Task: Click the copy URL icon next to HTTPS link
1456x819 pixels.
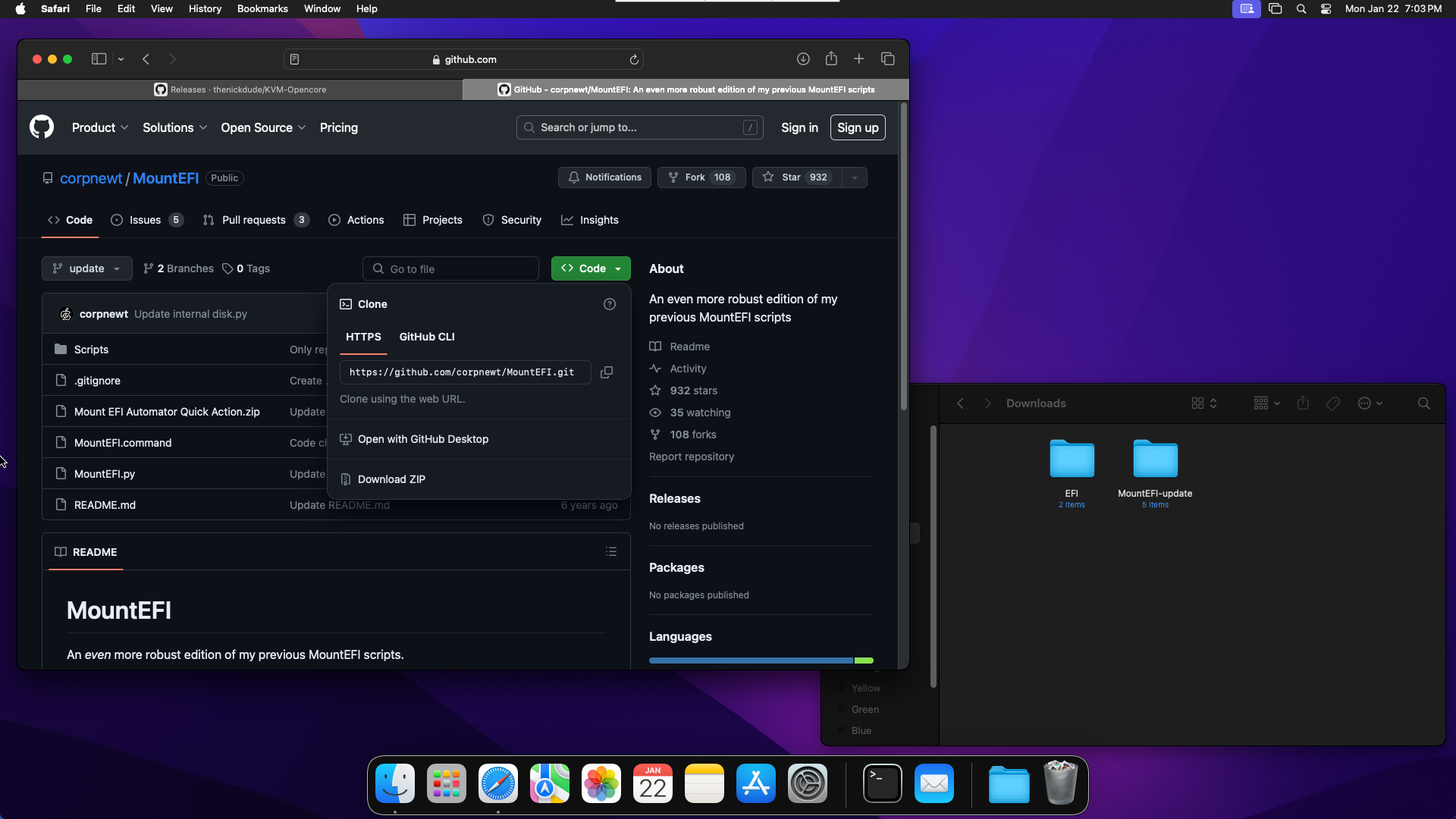Action: [x=607, y=372]
